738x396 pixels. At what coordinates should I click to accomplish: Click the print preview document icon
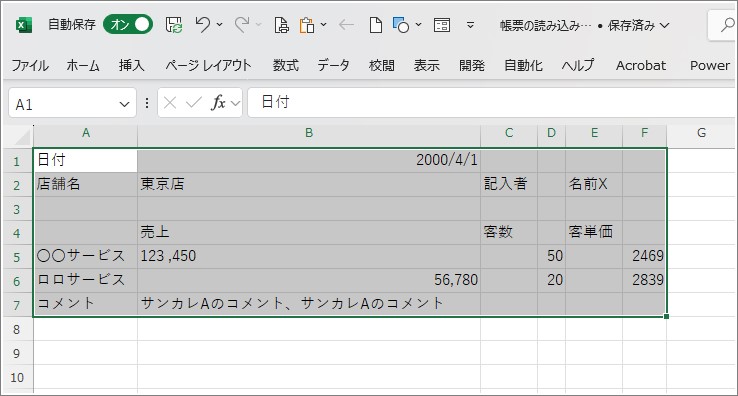pyautogui.click(x=281, y=25)
